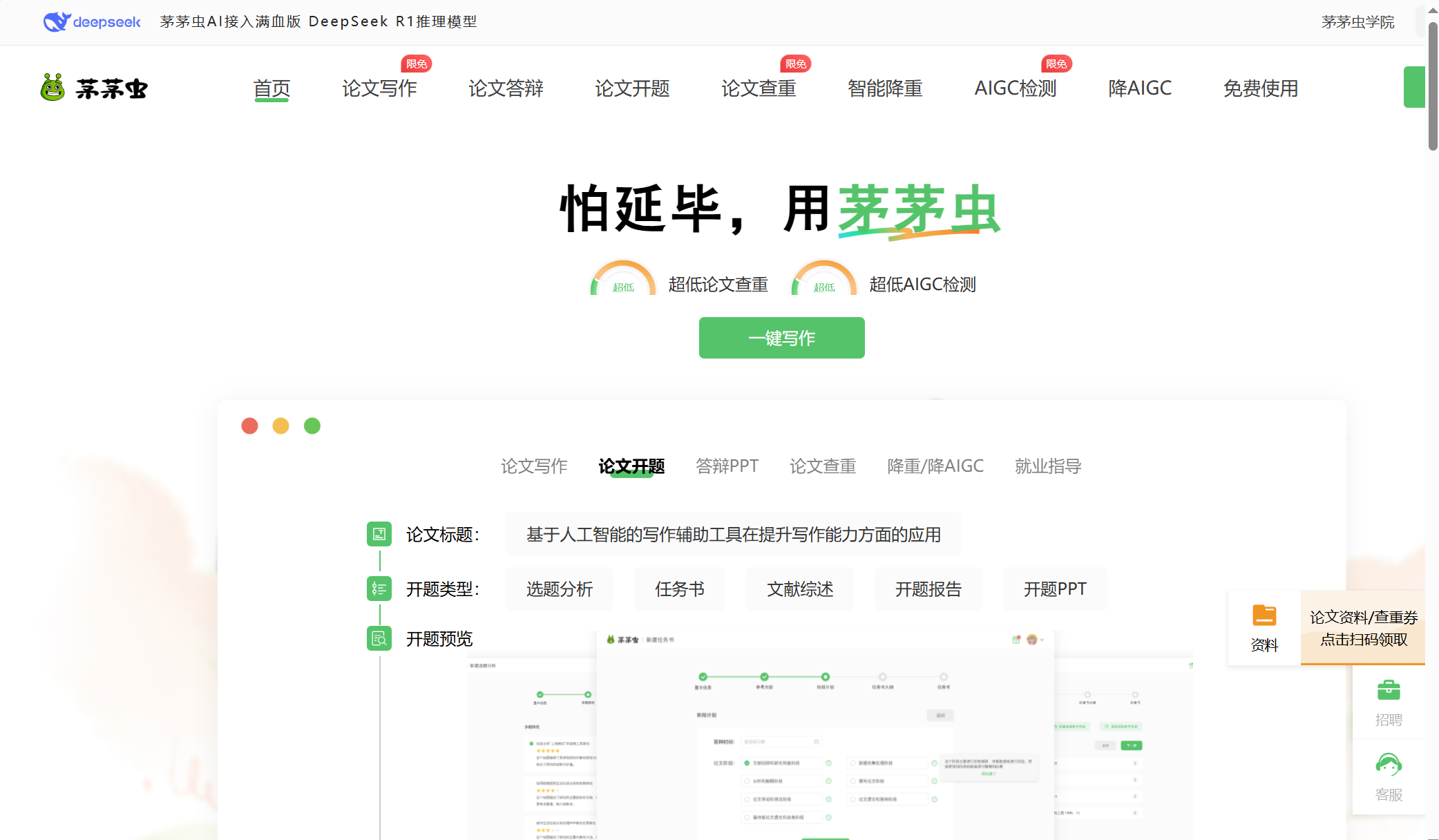Image resolution: width=1439 pixels, height=840 pixels.
Task: Click the 超低AIGC检测 gauge icon
Action: point(824,278)
